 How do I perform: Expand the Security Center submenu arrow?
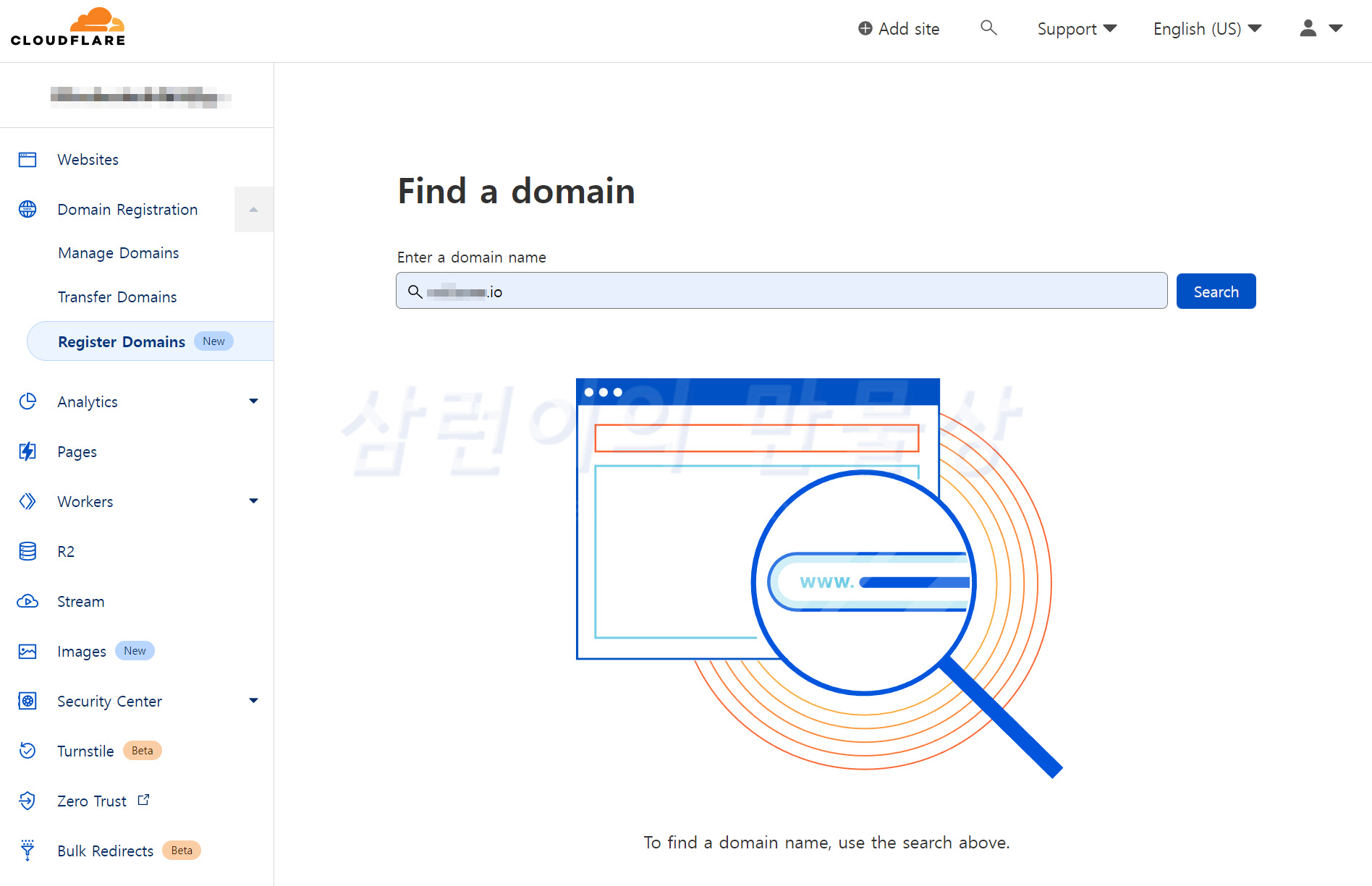point(253,701)
